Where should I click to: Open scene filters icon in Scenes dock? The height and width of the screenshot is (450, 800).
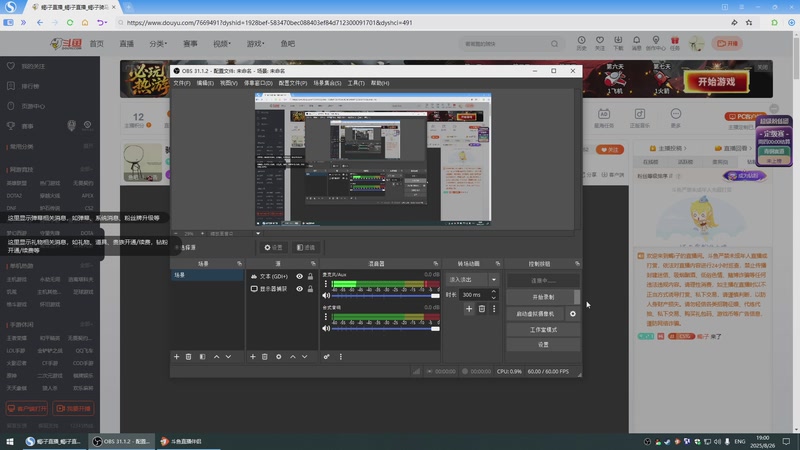(x=203, y=357)
